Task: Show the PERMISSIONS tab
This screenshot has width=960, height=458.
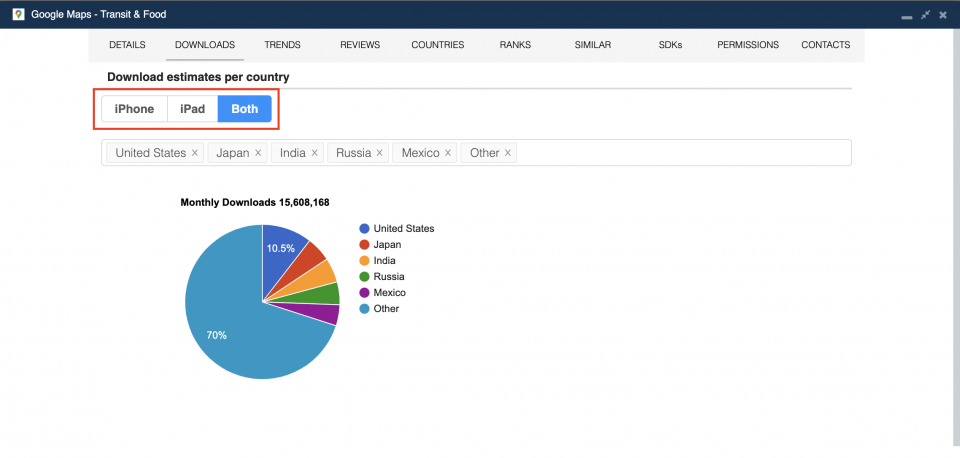Action: click(x=748, y=45)
